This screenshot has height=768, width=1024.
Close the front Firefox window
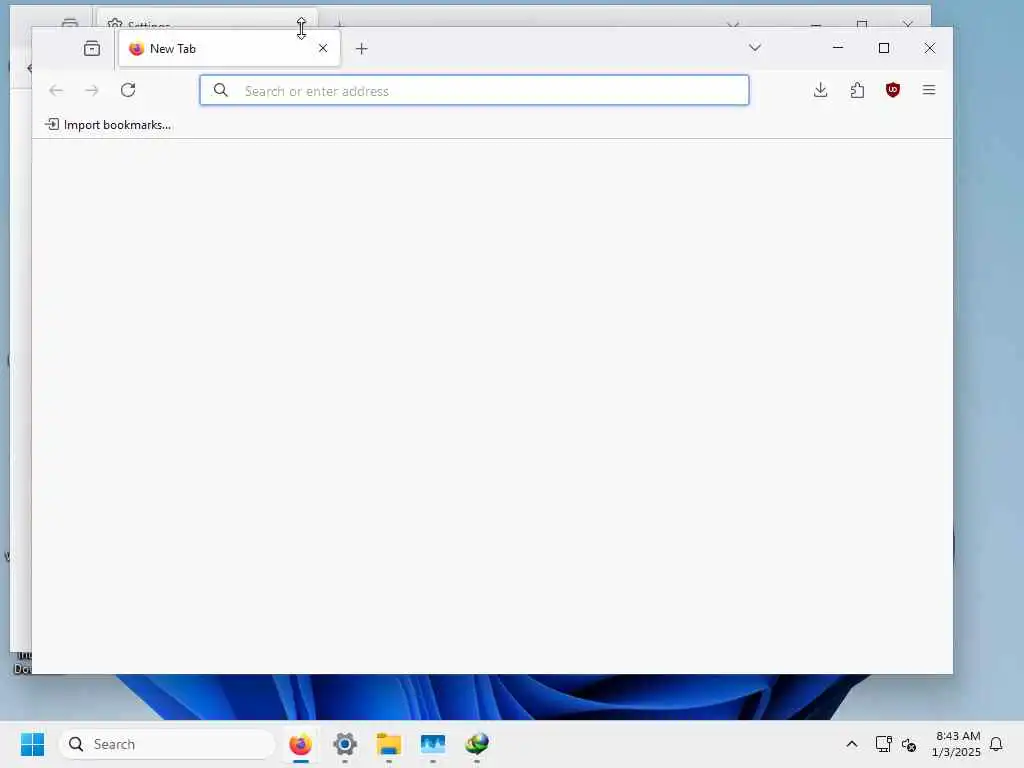point(930,48)
